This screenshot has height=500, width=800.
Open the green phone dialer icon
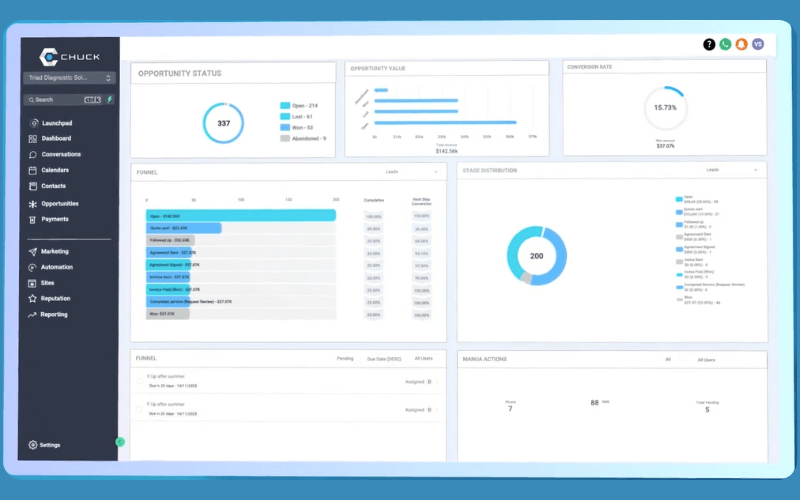coord(725,45)
